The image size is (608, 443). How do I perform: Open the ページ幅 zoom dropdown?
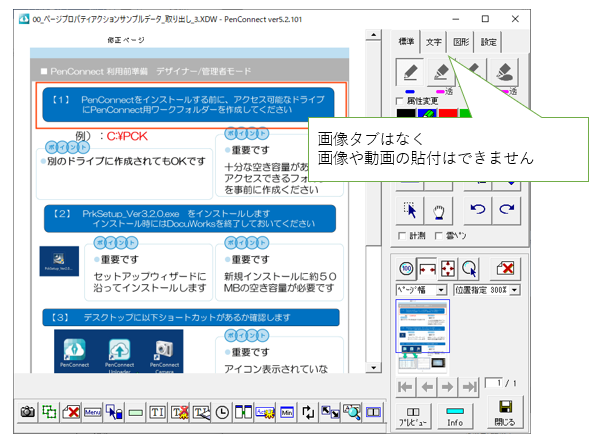click(440, 290)
